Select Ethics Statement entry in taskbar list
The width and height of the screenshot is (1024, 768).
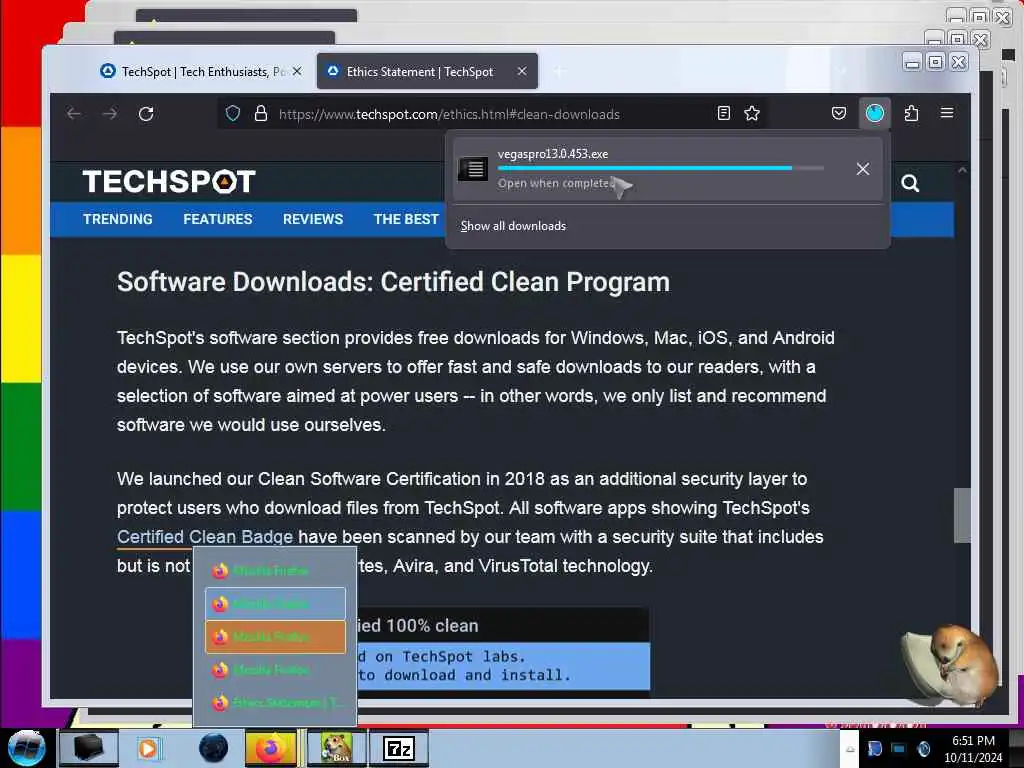point(276,703)
